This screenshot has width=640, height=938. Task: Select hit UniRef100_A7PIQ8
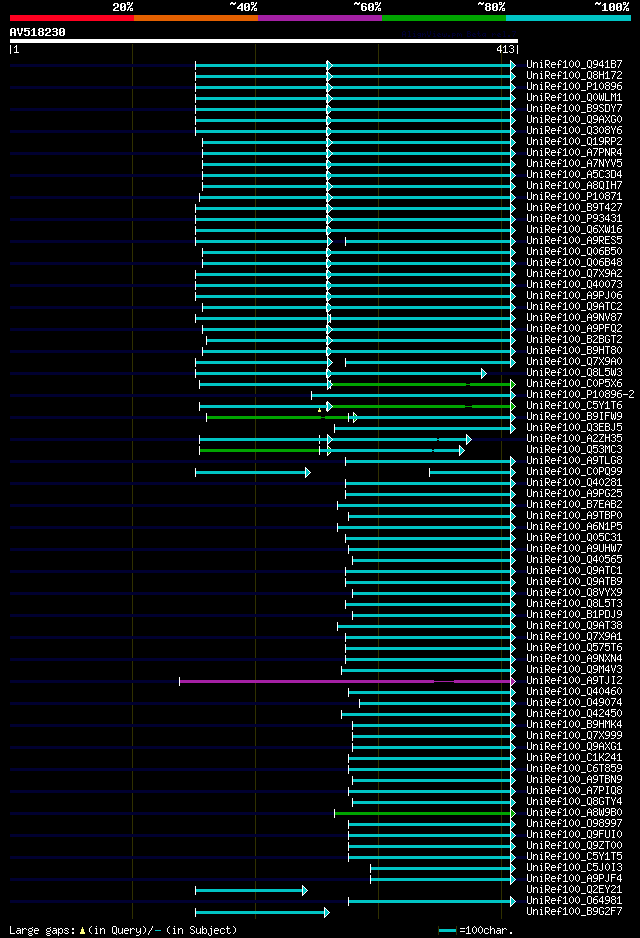(x=574, y=790)
